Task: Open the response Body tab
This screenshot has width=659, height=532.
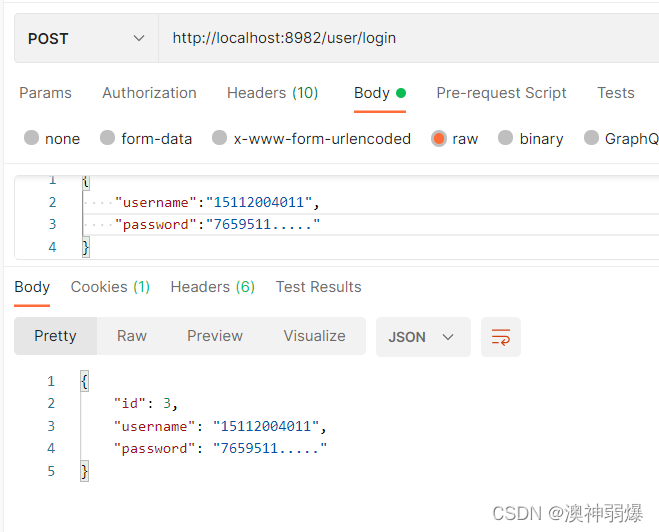Action: tap(32, 287)
